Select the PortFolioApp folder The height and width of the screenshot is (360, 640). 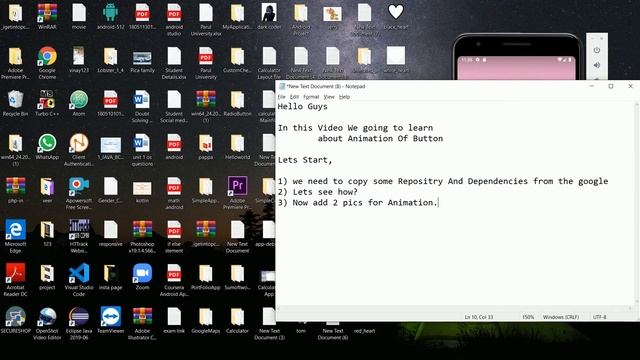coord(206,277)
